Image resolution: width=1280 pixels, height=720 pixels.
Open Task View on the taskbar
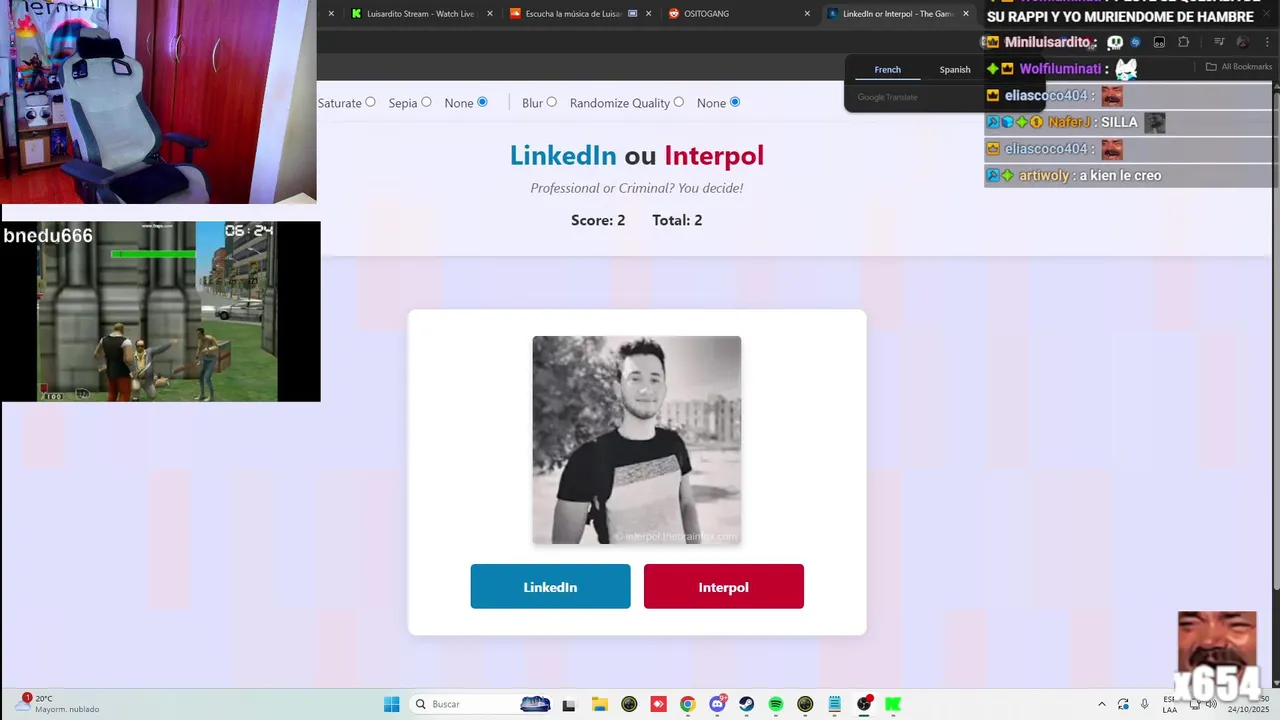pyautogui.click(x=569, y=704)
